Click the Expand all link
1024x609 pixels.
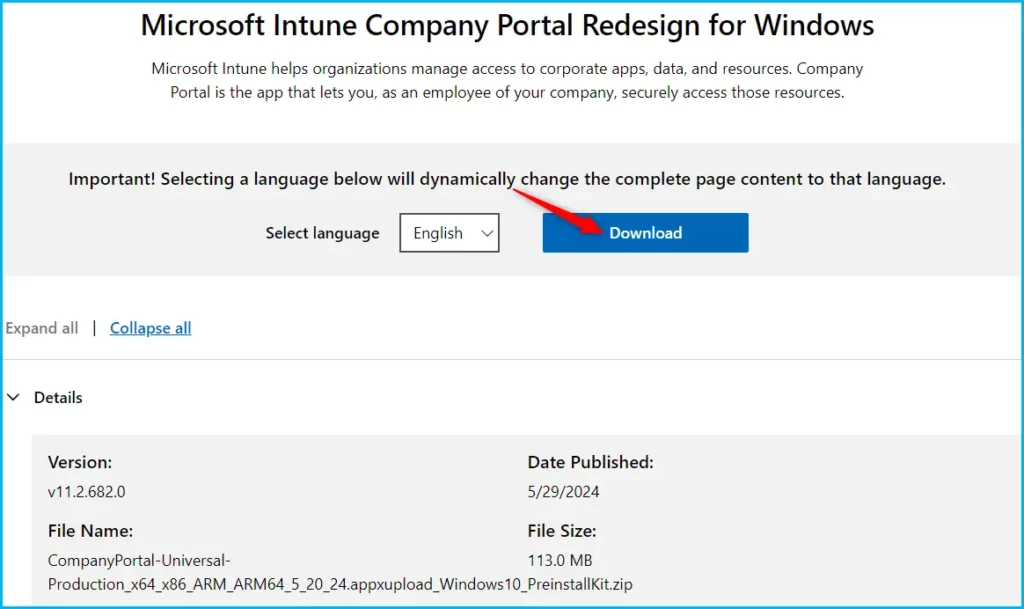click(x=42, y=328)
